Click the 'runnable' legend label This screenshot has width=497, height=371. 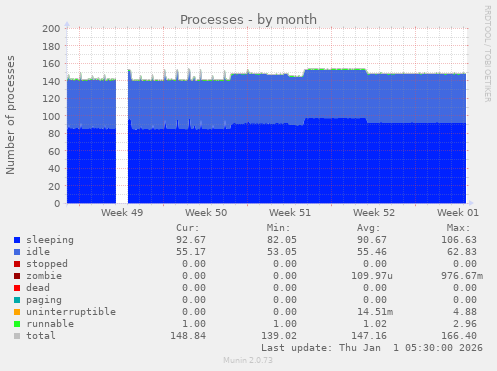click(50, 324)
